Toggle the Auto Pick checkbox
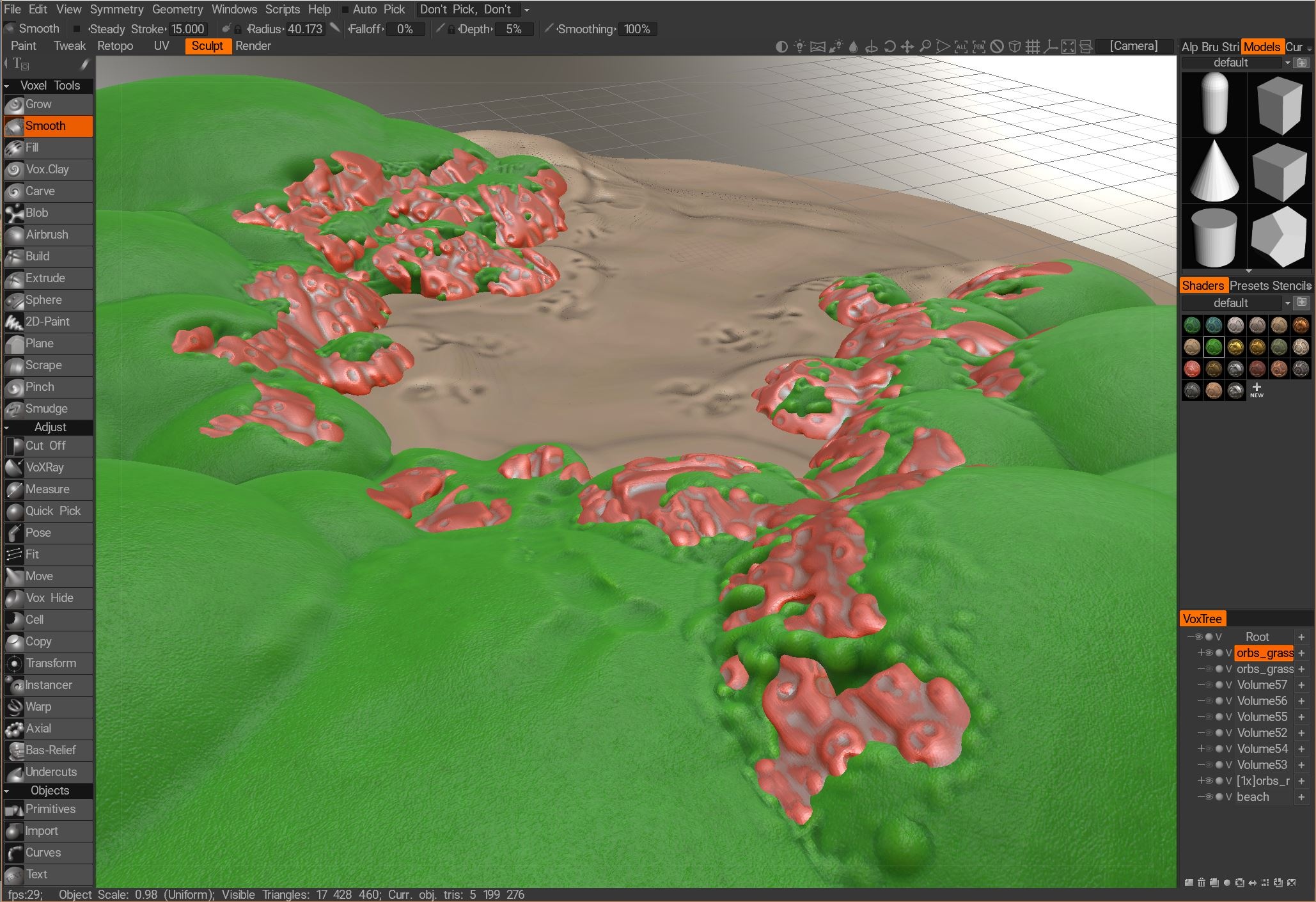Screen dimensions: 1316x902 click(x=345, y=10)
